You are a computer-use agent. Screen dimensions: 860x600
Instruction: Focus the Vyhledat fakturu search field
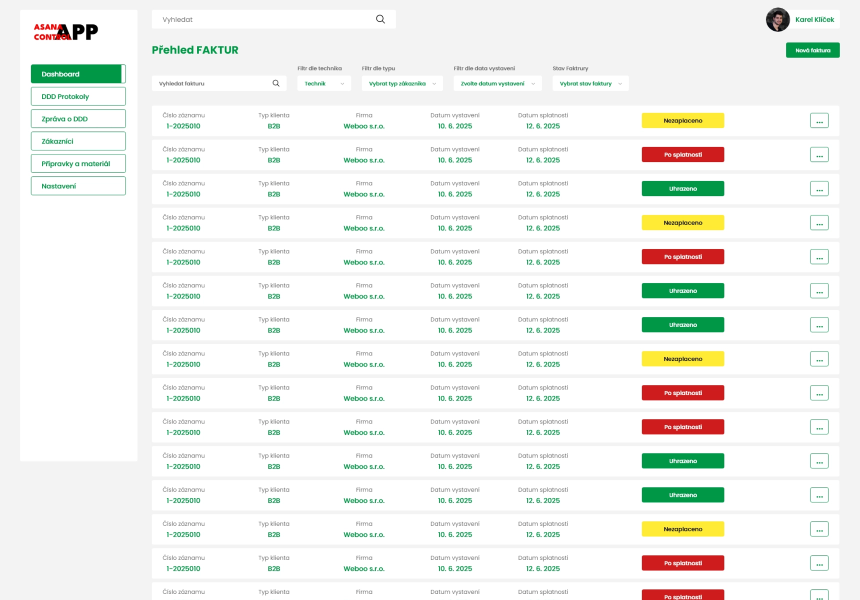[x=210, y=84]
